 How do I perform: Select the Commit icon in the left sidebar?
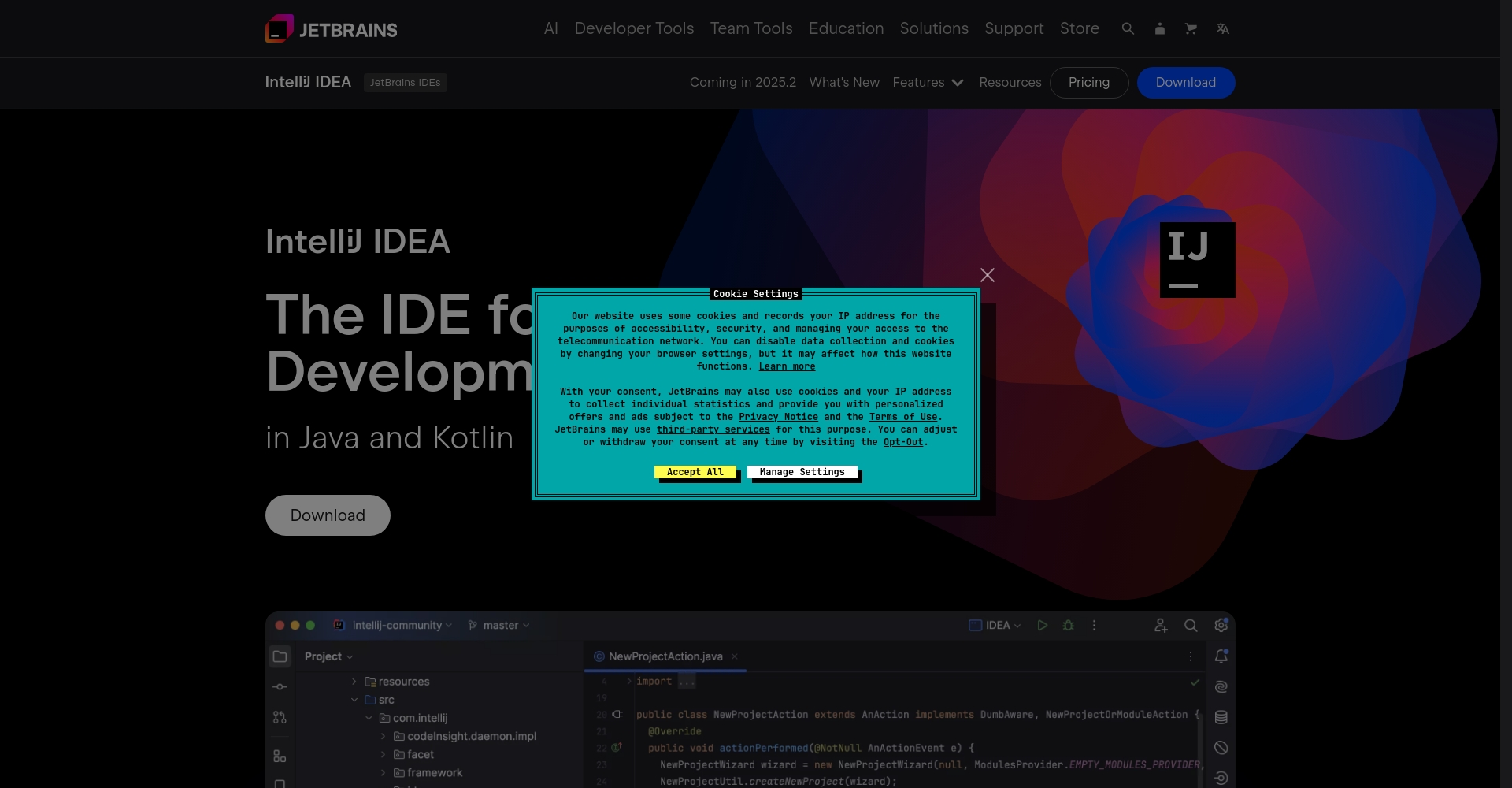(x=280, y=686)
